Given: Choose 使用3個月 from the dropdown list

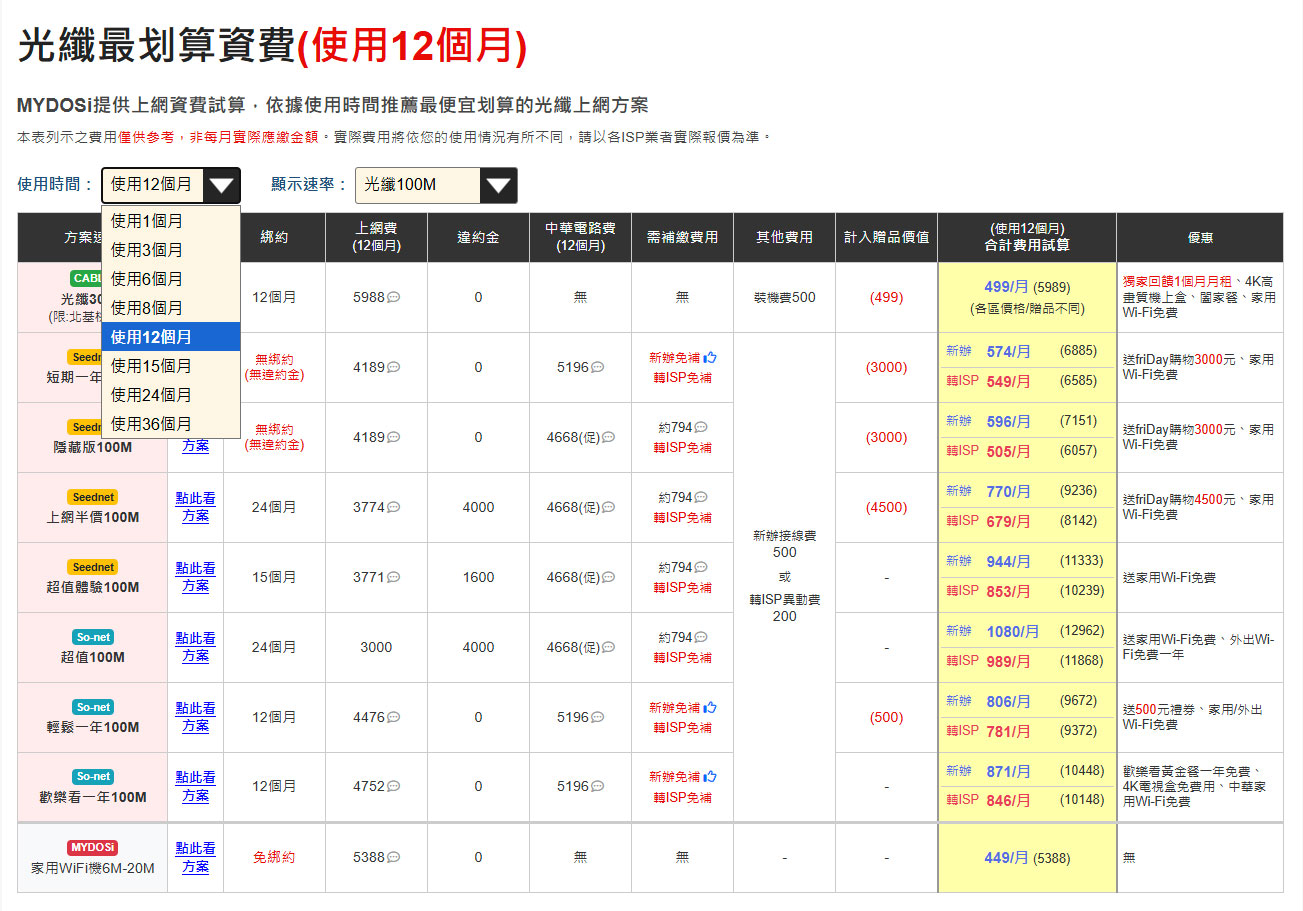Looking at the screenshot, I should [171, 250].
